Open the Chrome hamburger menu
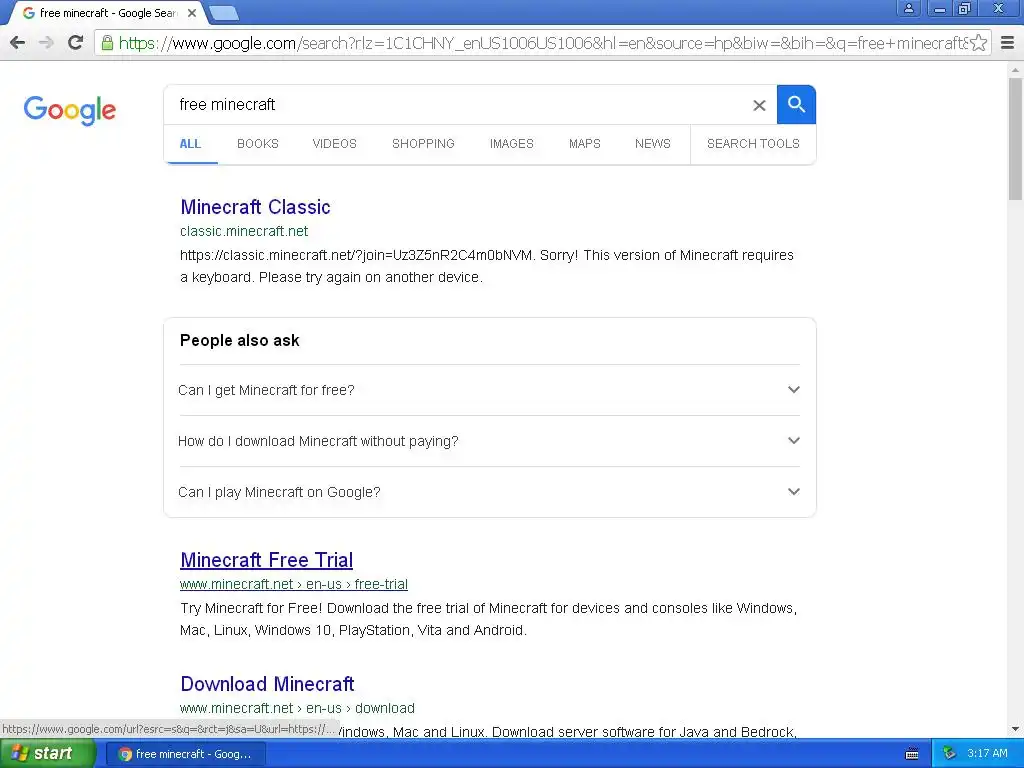 (x=1008, y=43)
